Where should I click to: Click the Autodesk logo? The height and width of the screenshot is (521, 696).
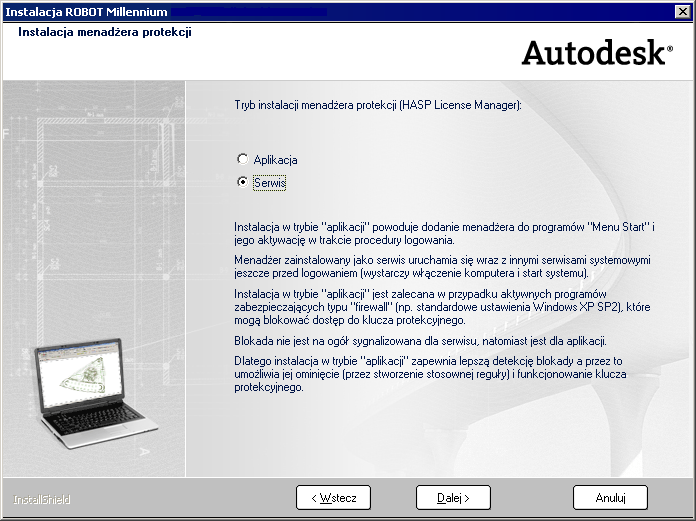(597, 53)
